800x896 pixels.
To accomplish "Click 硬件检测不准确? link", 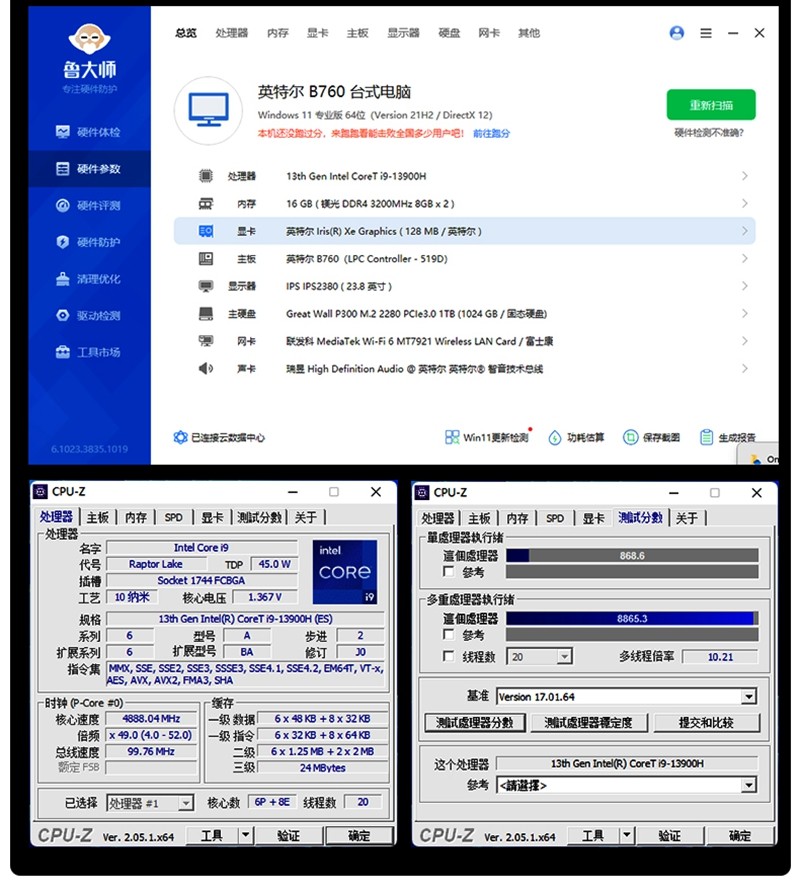I will [709, 133].
